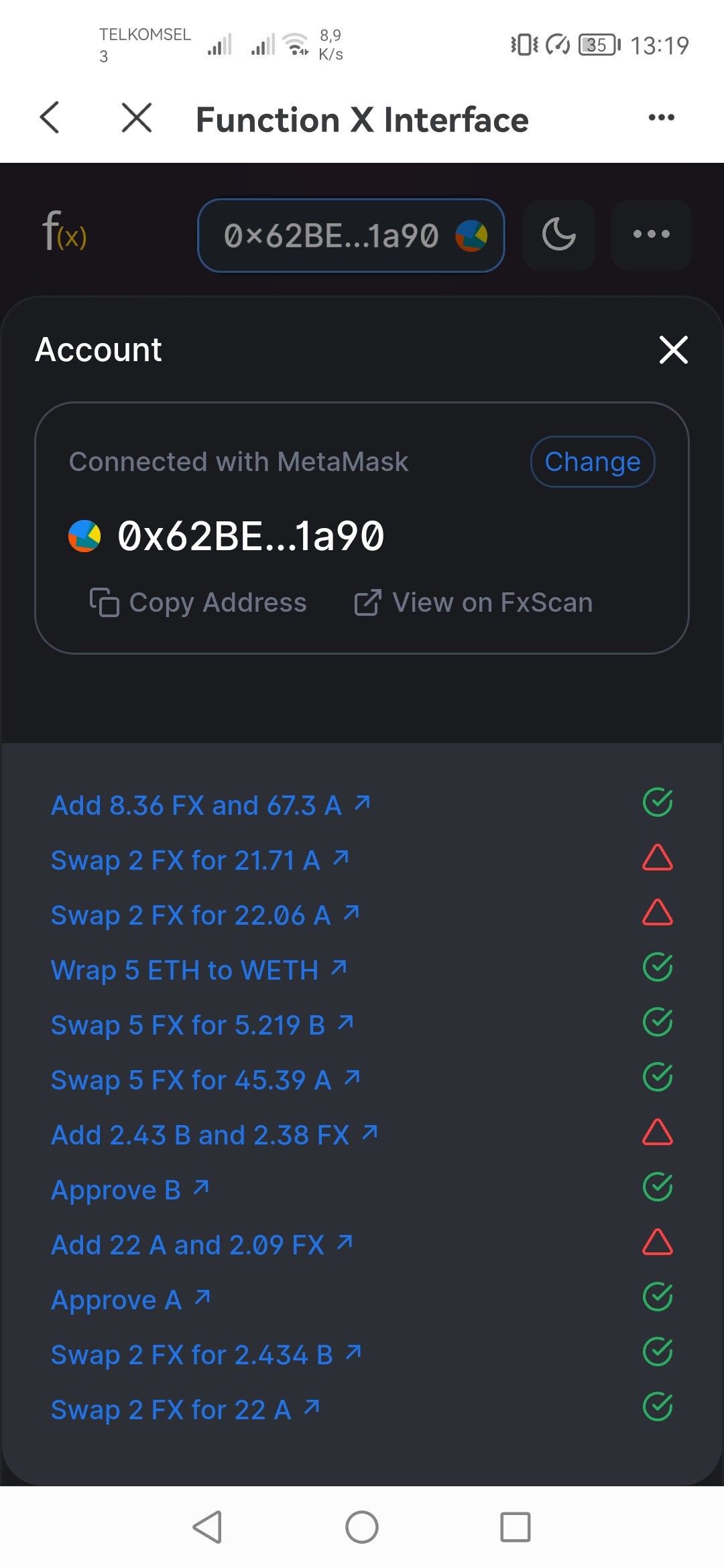Close the Account panel

point(673,350)
